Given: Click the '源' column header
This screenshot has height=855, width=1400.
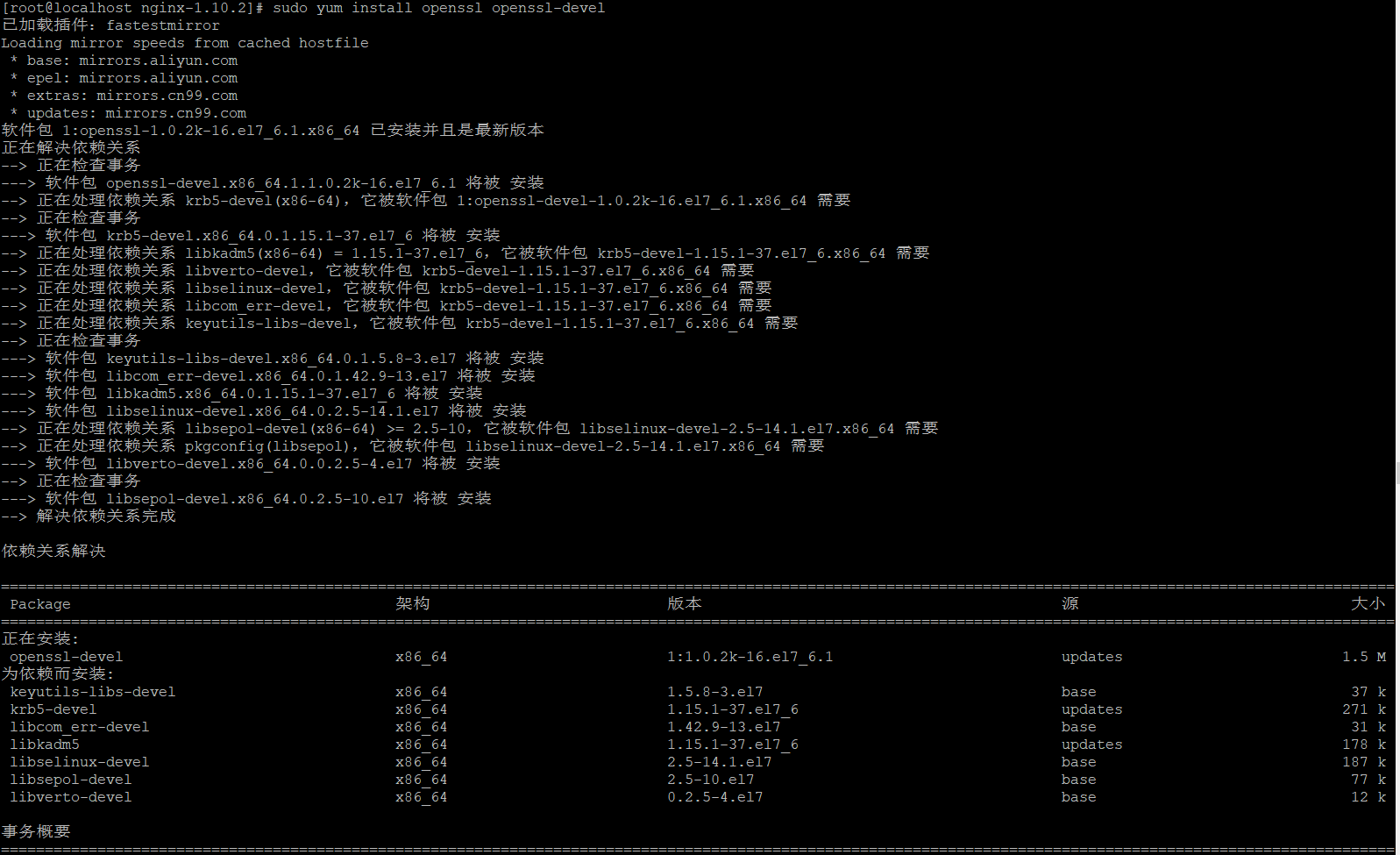Looking at the screenshot, I should 1070,603.
